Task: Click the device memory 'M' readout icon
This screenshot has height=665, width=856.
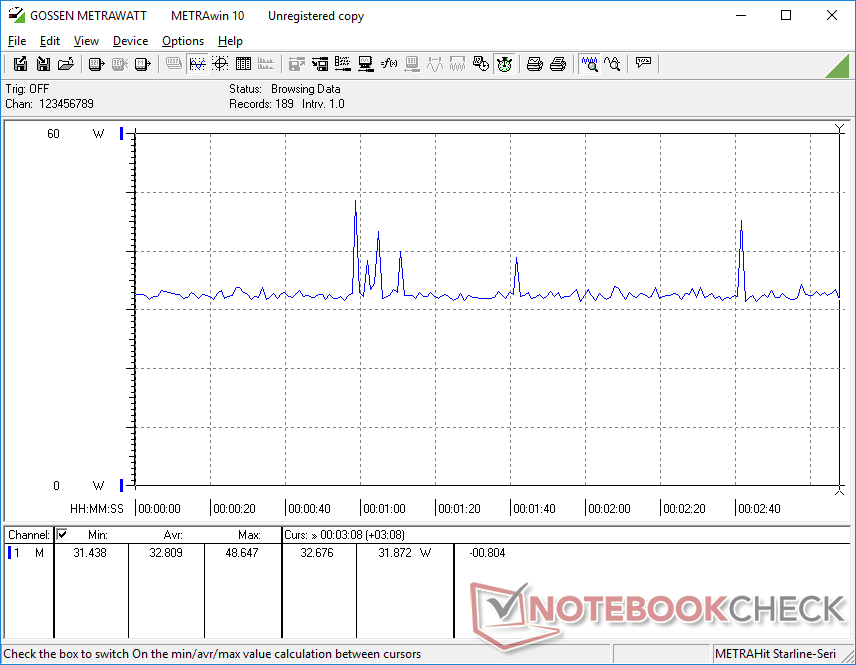Action: tap(142, 64)
